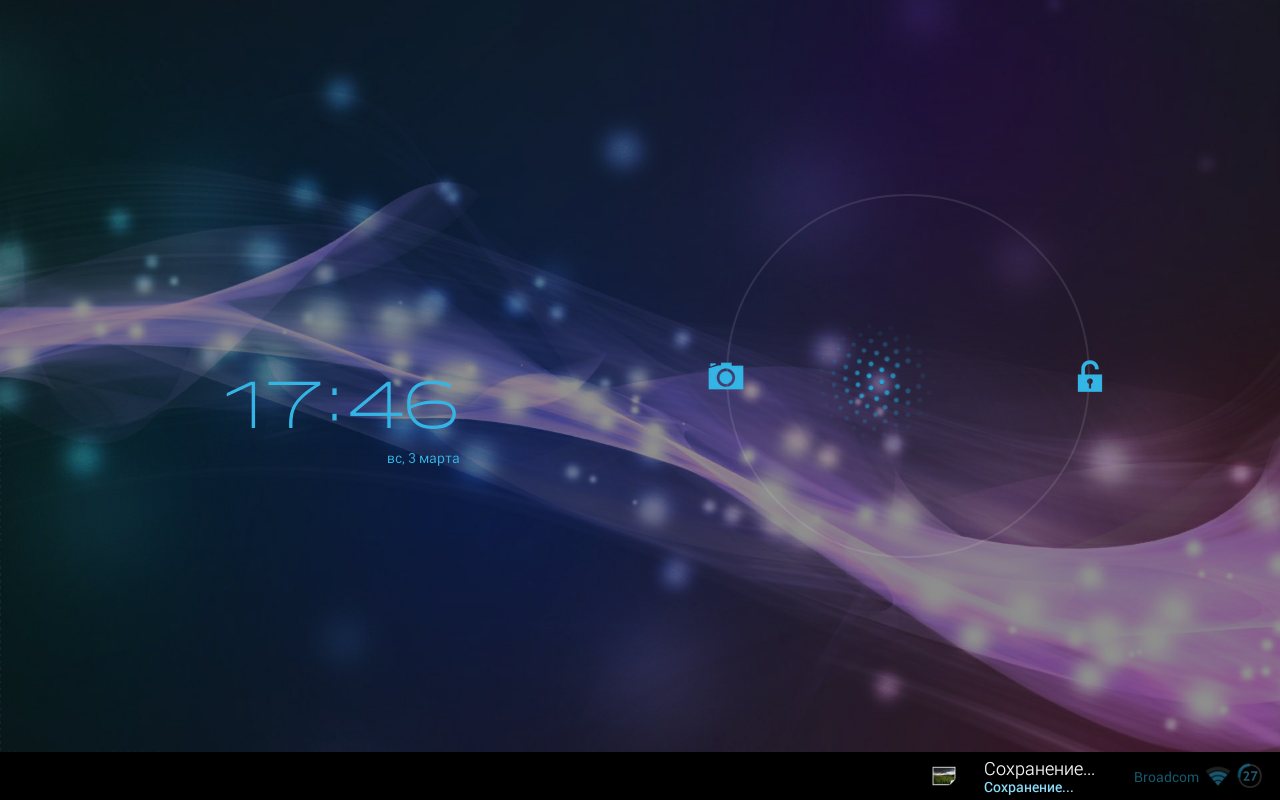Viewport: 1280px width, 800px height.
Task: Tap the camera shortcut icon
Action: coord(725,376)
